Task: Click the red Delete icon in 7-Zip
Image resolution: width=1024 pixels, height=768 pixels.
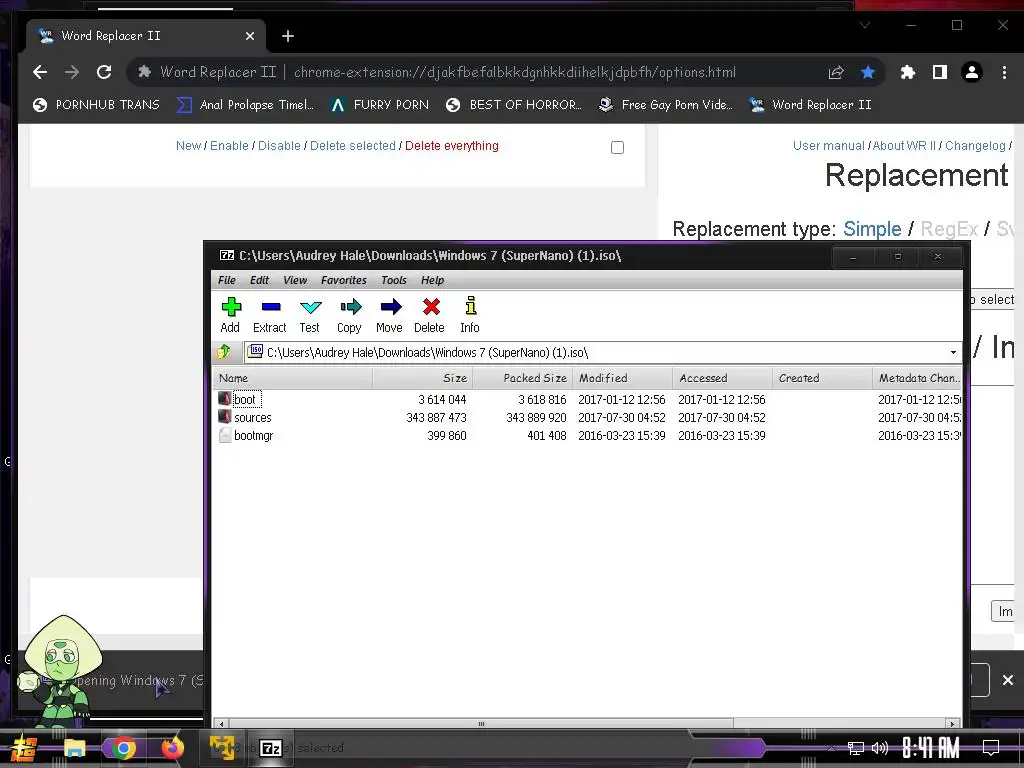Action: tap(429, 315)
